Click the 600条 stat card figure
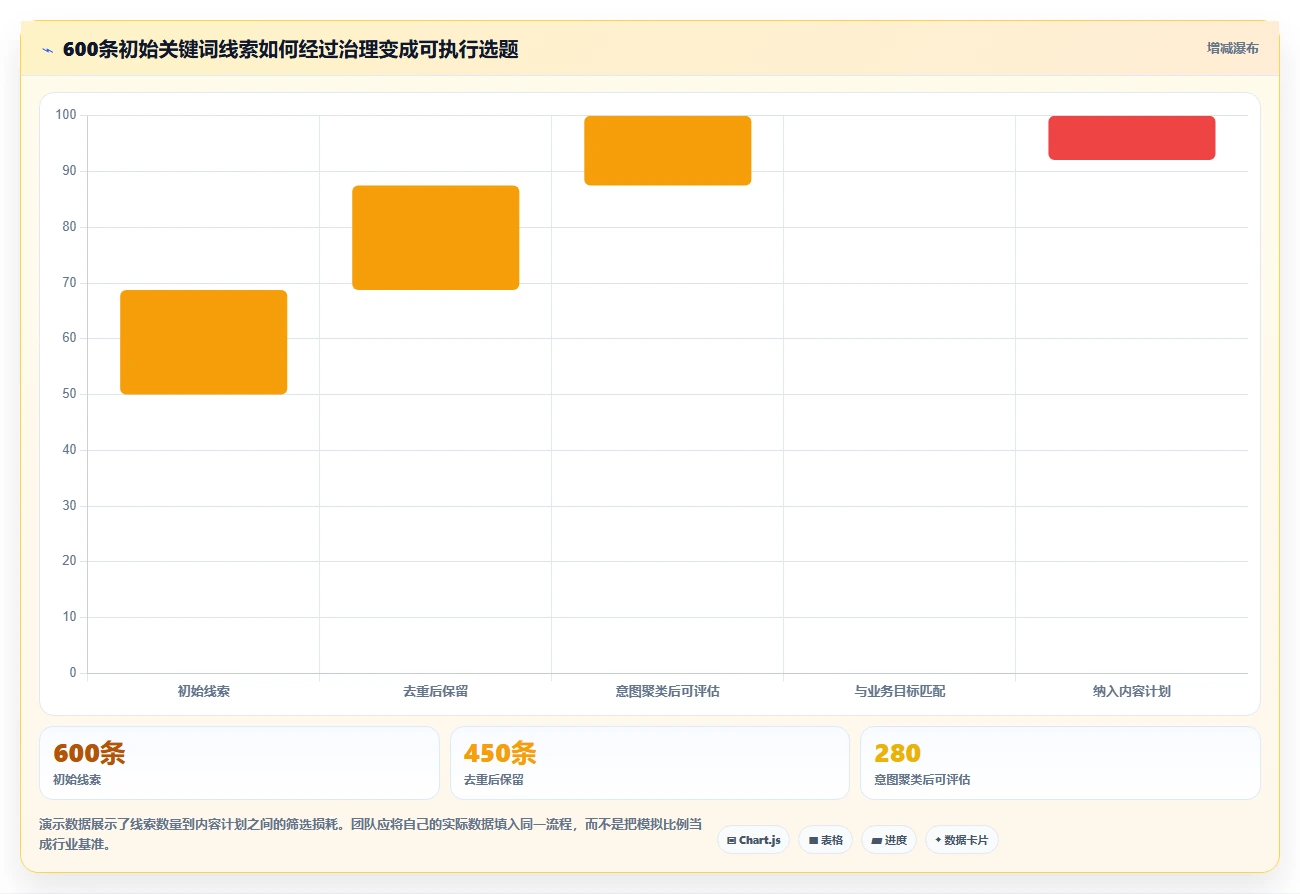 (x=89, y=753)
